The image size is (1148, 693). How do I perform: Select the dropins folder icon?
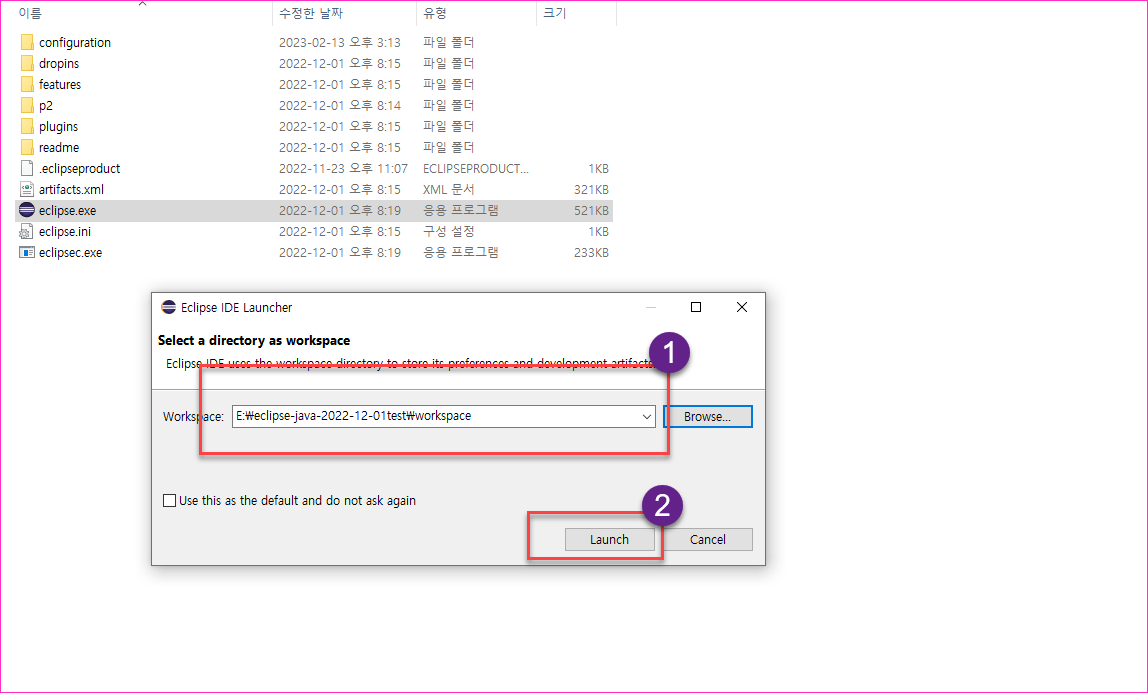point(27,64)
